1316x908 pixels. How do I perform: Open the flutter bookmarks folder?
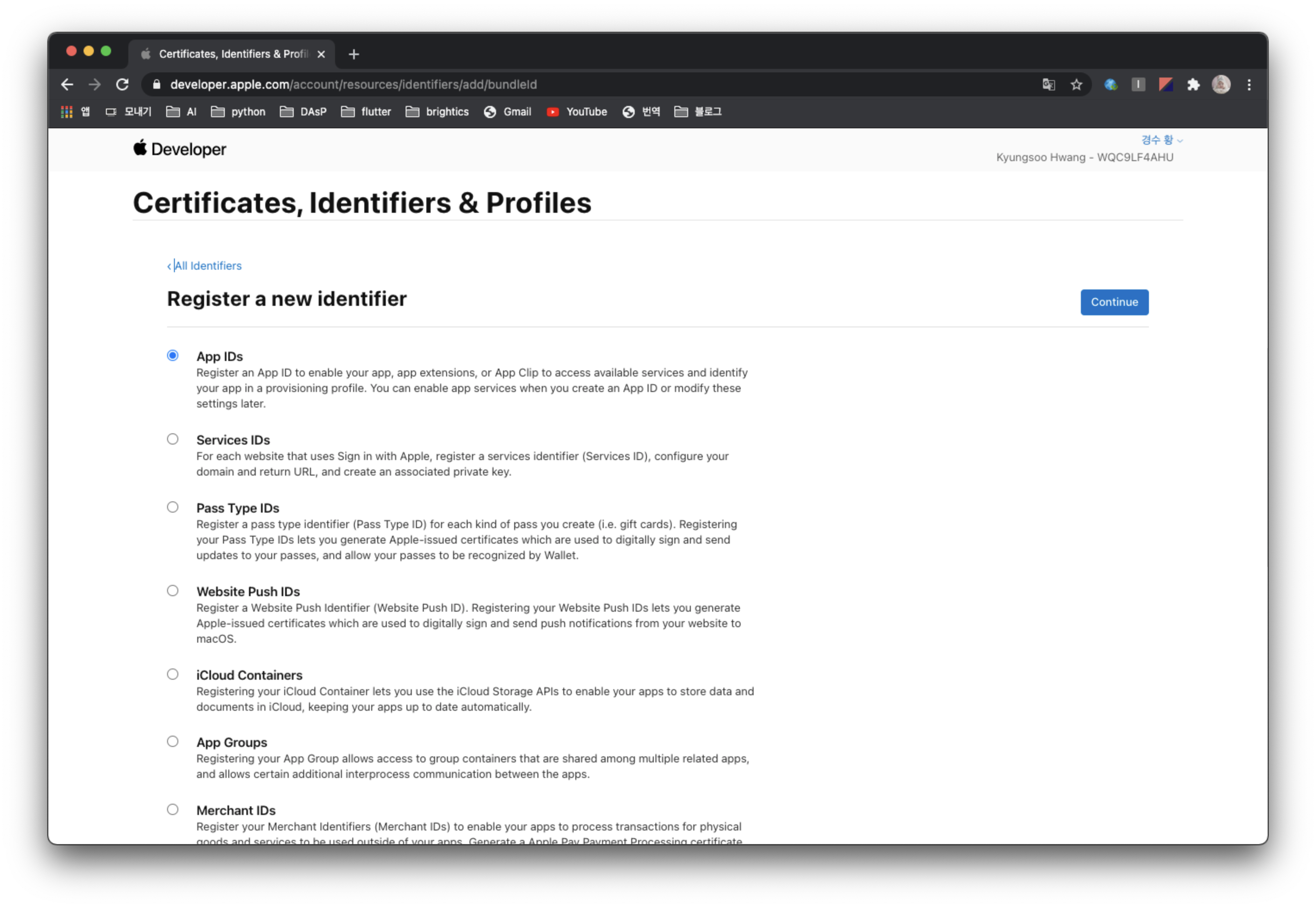pyautogui.click(x=366, y=112)
